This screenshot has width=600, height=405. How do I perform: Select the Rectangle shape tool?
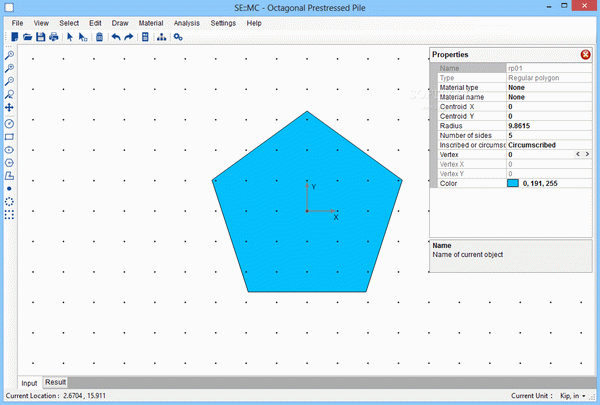point(10,135)
